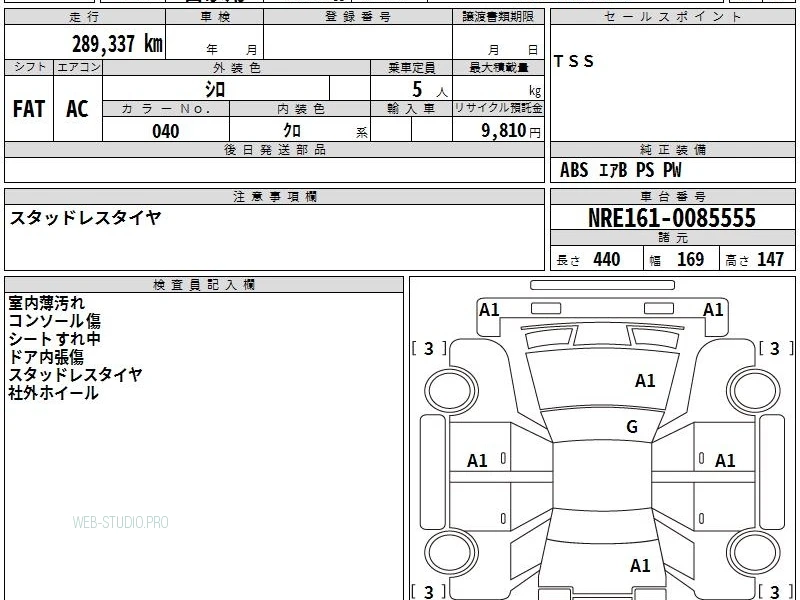Image resolution: width=800 pixels, height=600 pixels.
Task: Select the recycle deposit 9,810円
Action: click(x=511, y=131)
